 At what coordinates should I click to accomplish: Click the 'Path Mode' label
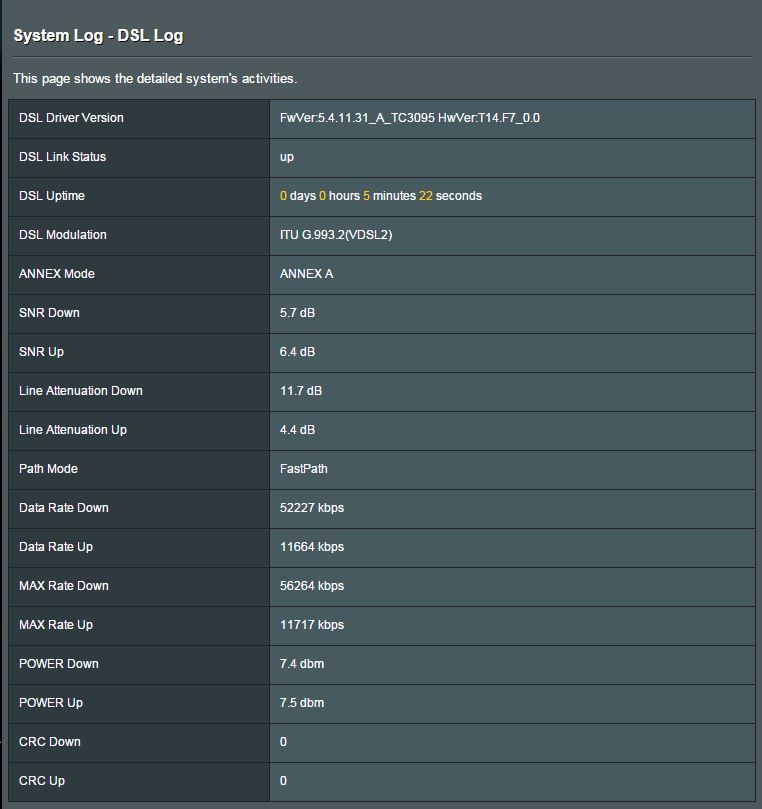(x=48, y=468)
